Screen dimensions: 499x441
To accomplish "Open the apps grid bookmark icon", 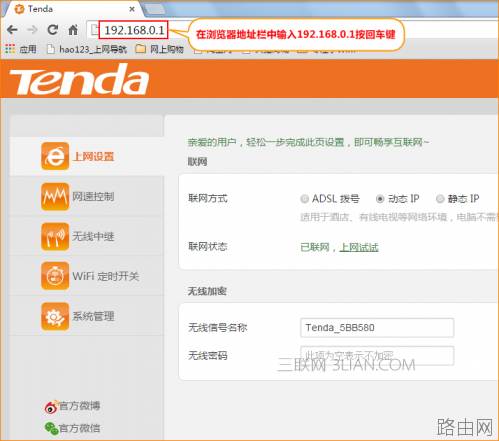I will pos(10,49).
